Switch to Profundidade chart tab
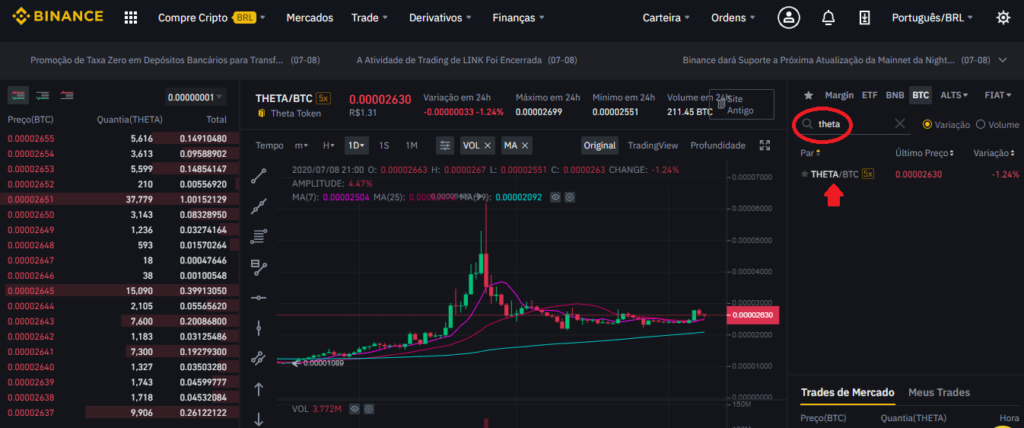The image size is (1024, 428). (718, 145)
